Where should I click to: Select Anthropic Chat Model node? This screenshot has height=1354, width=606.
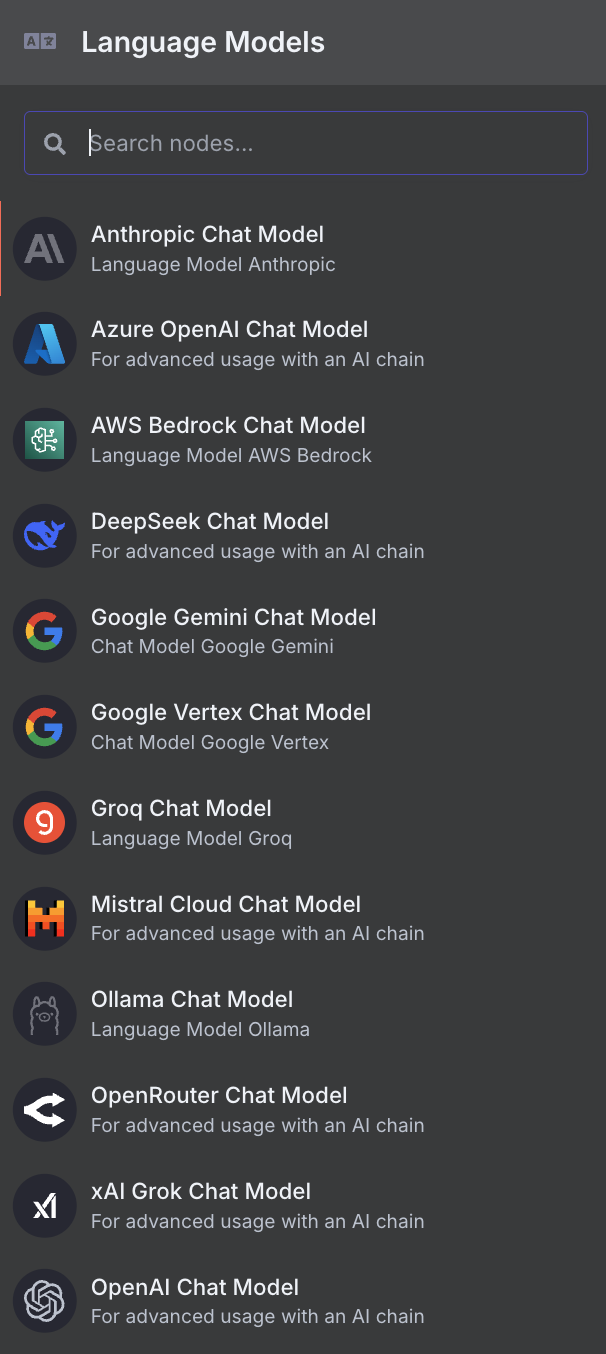(x=207, y=235)
